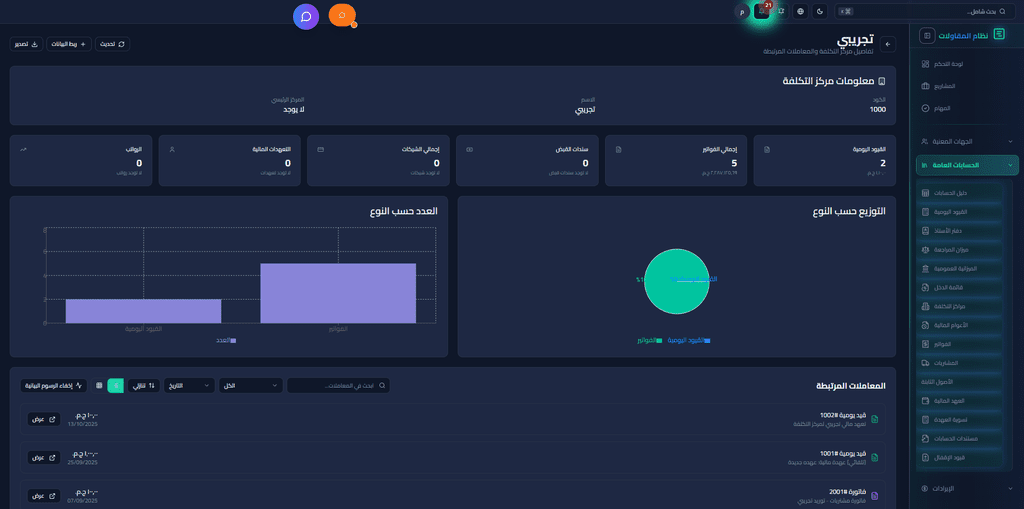The height and width of the screenshot is (509, 1024).
Task: Click نظام المقاولات logo icon
Action: click(x=998, y=35)
